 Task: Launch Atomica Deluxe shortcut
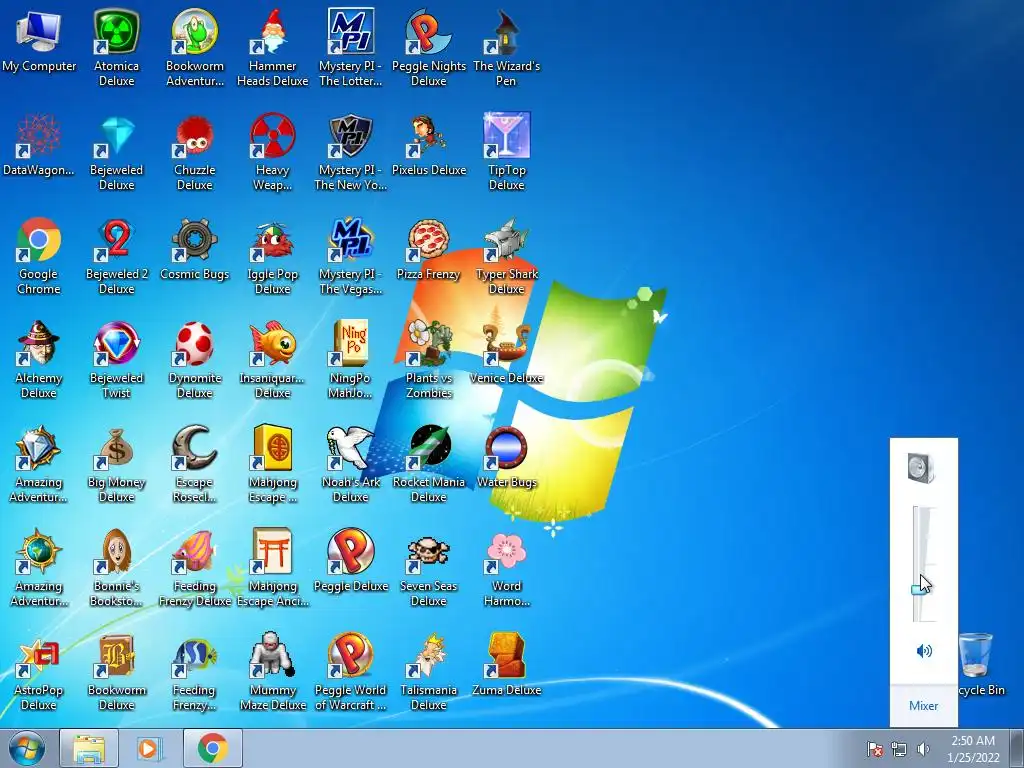click(116, 48)
